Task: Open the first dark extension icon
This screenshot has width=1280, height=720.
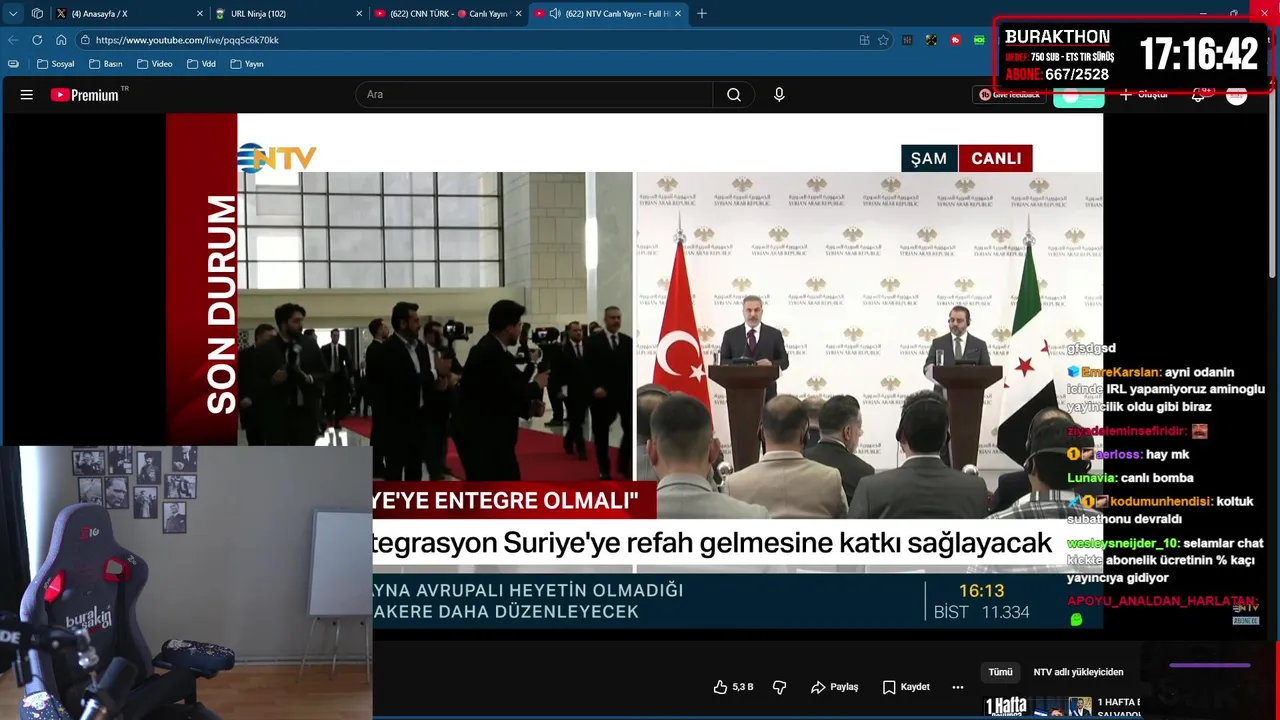Action: click(x=907, y=40)
